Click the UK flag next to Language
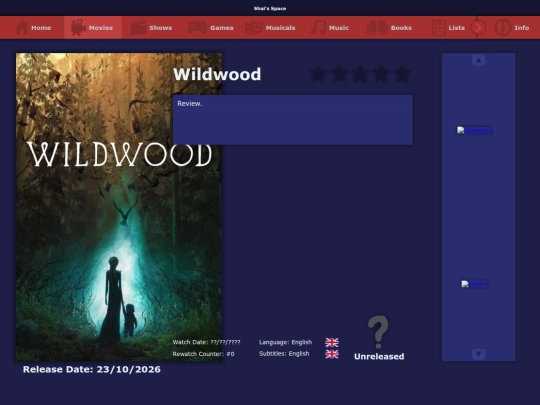This screenshot has height=405, width=540. pos(332,342)
